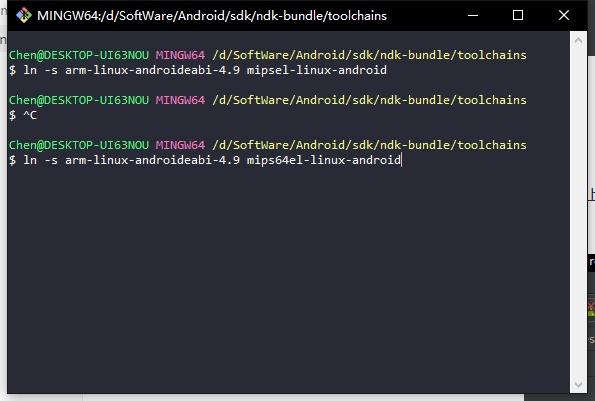Screen dimensions: 595x401
Task: Click the empty terminal area below commands
Action: coord(288,277)
